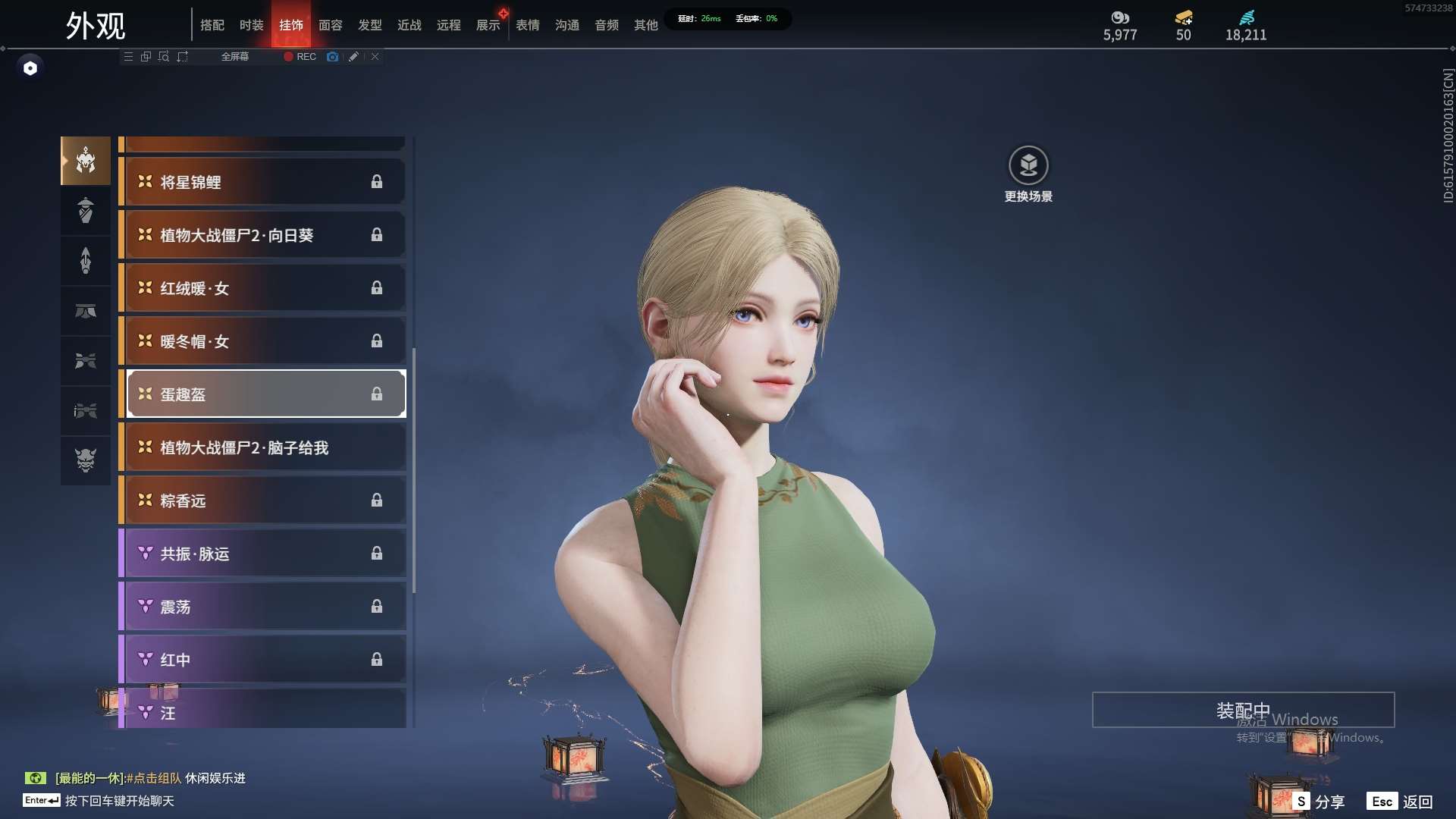
Task: Open the hexagon settings icon at top-left
Action: pos(30,68)
